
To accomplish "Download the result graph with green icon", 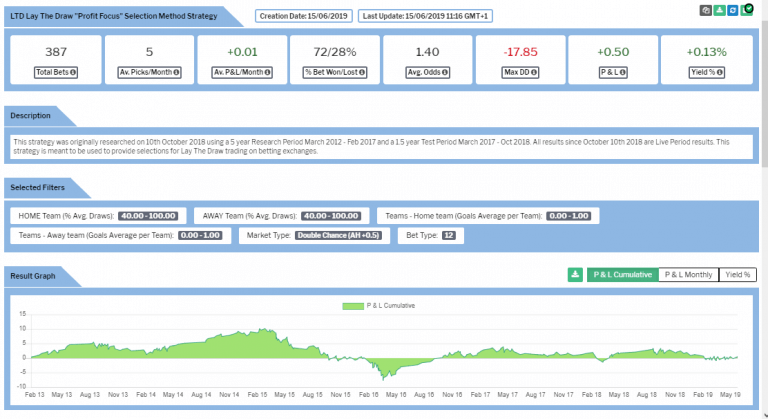I will [575, 274].
